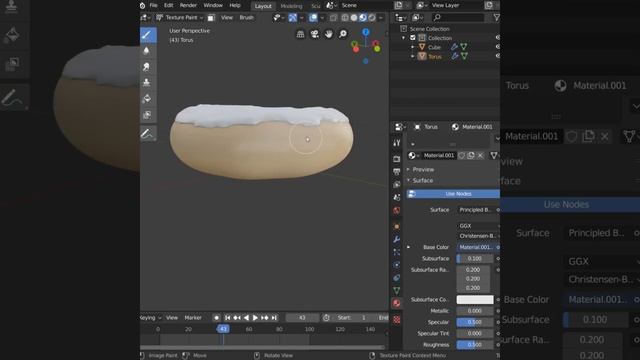Image resolution: width=640 pixels, height=360 pixels.
Task: Open the Modifiers wrench tab
Action: [x=397, y=239]
